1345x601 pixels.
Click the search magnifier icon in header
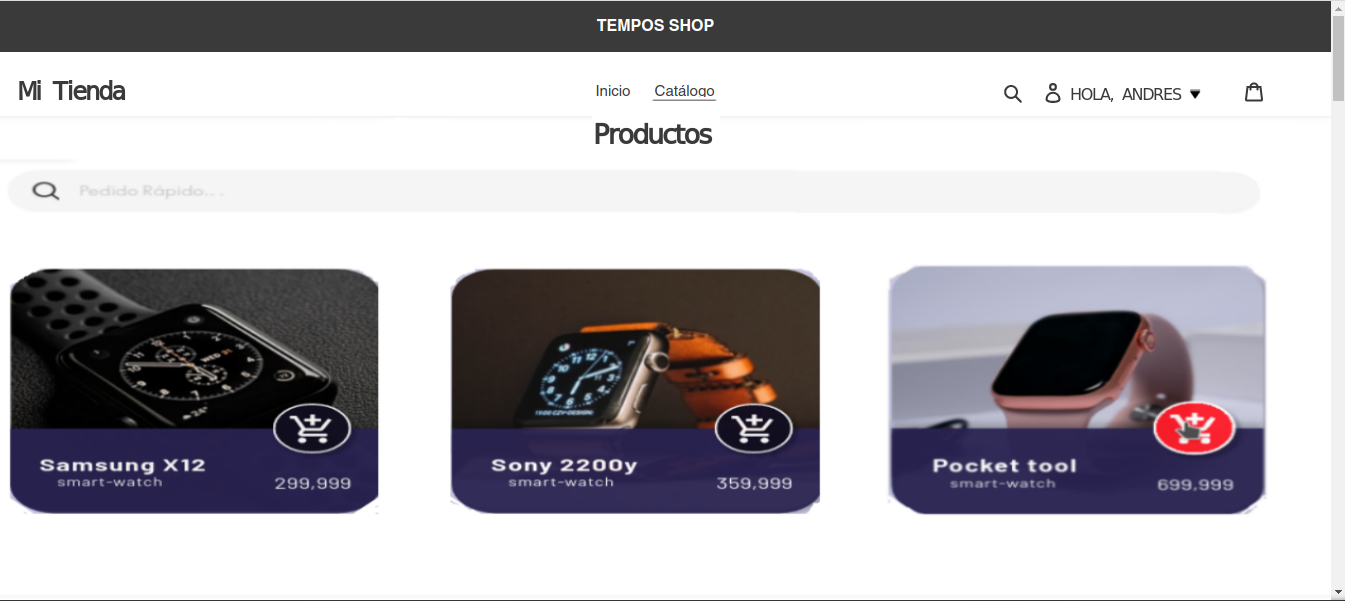(1012, 94)
